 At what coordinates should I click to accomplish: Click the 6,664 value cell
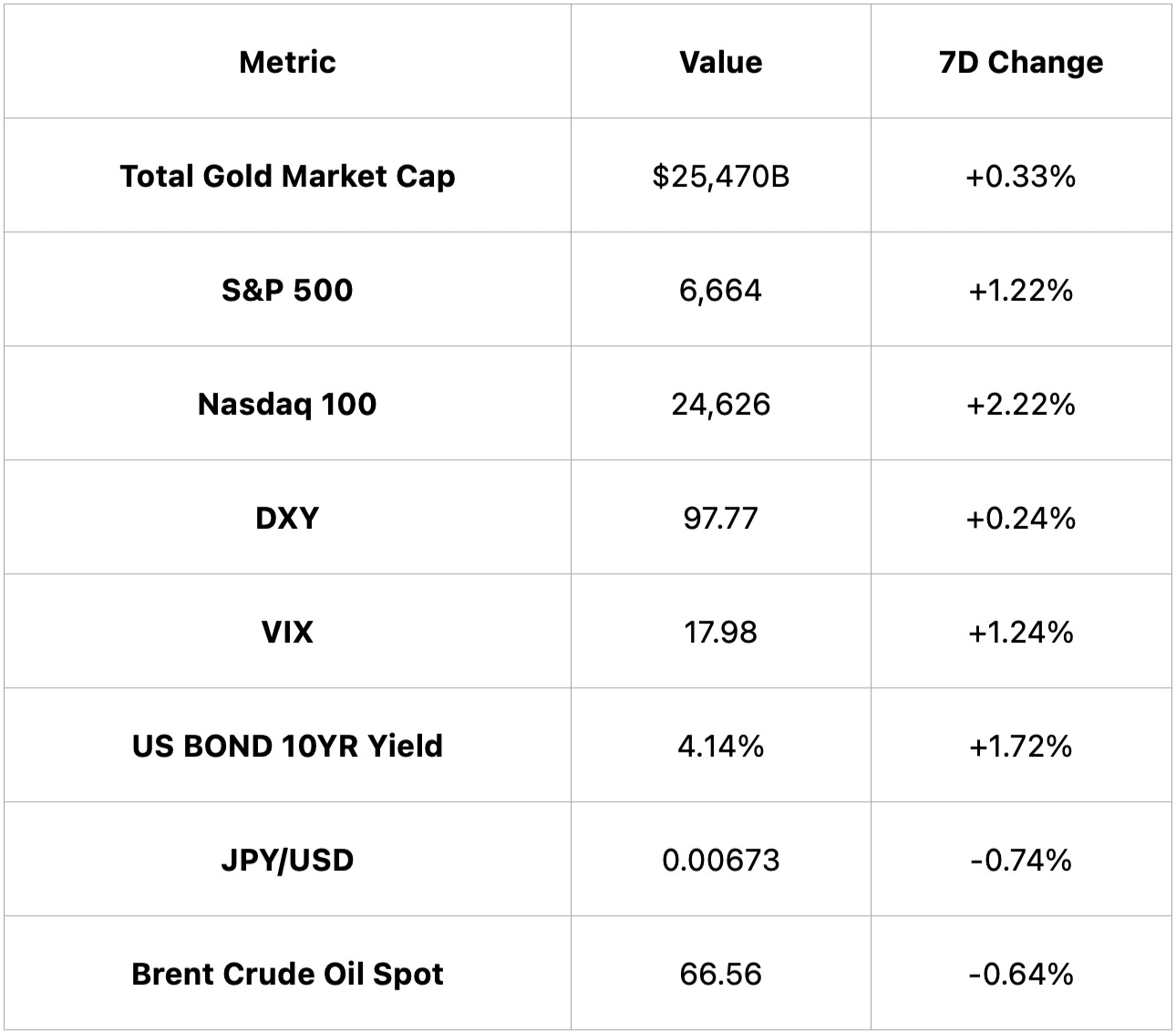[x=720, y=290]
